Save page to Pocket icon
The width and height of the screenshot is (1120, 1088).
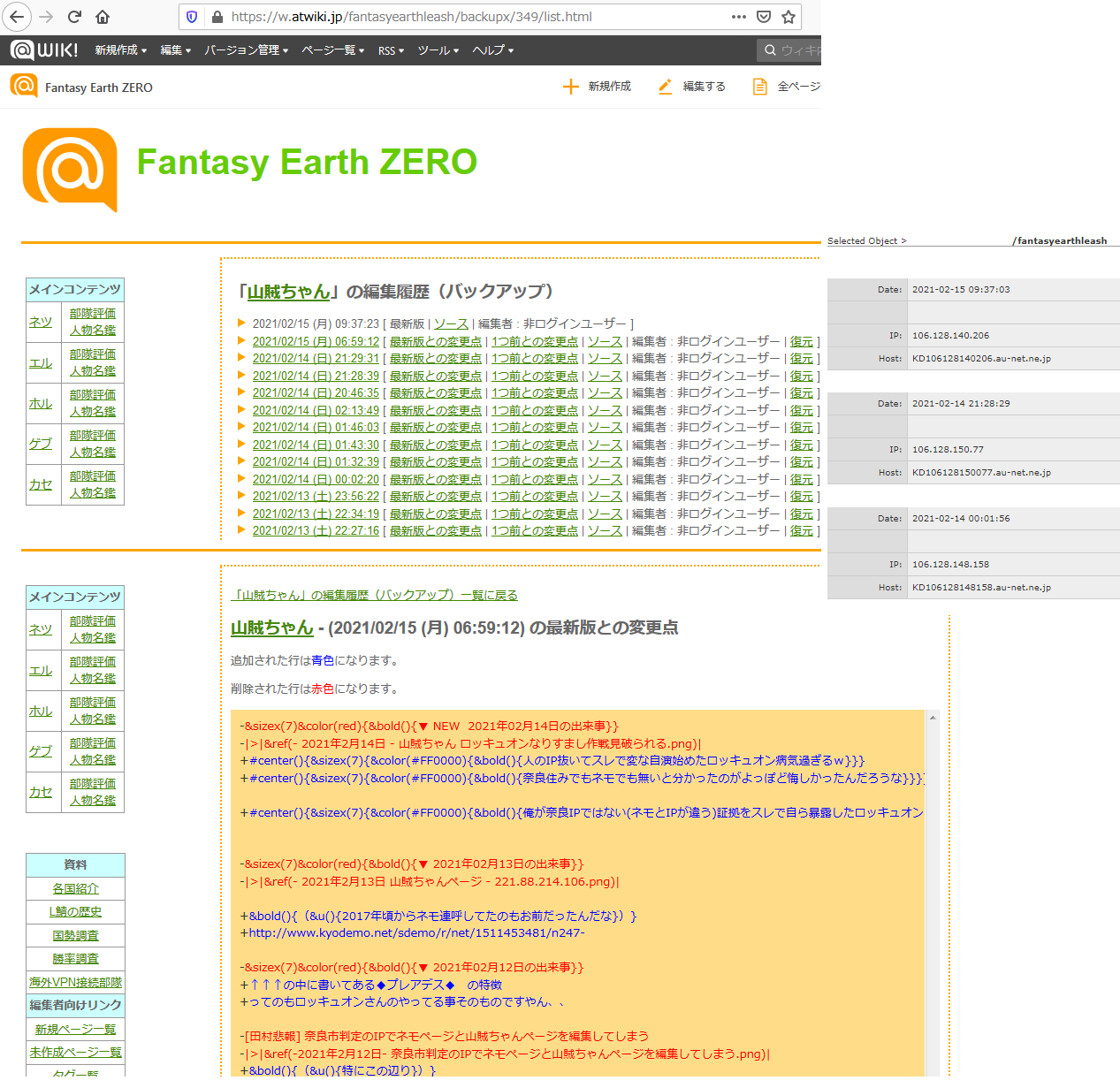click(764, 17)
